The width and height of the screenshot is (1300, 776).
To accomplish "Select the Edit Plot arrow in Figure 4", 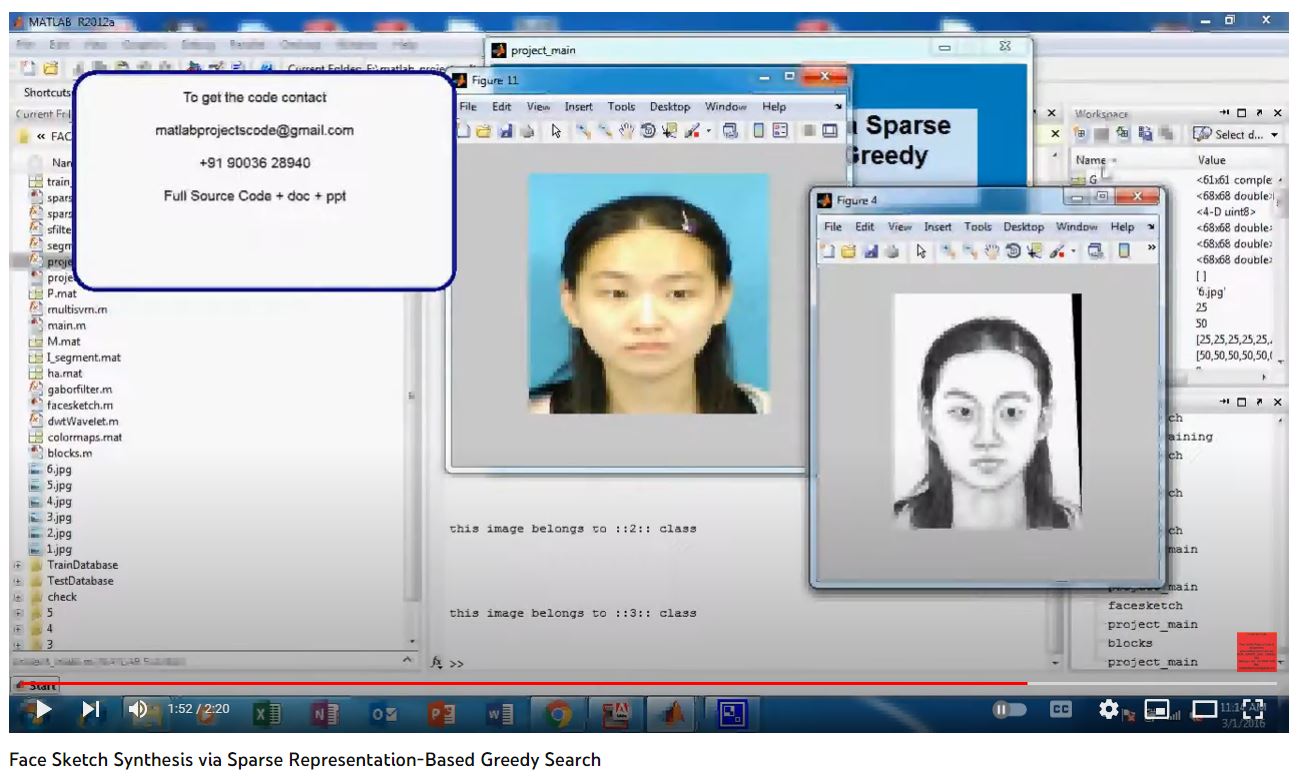I will tap(919, 251).
